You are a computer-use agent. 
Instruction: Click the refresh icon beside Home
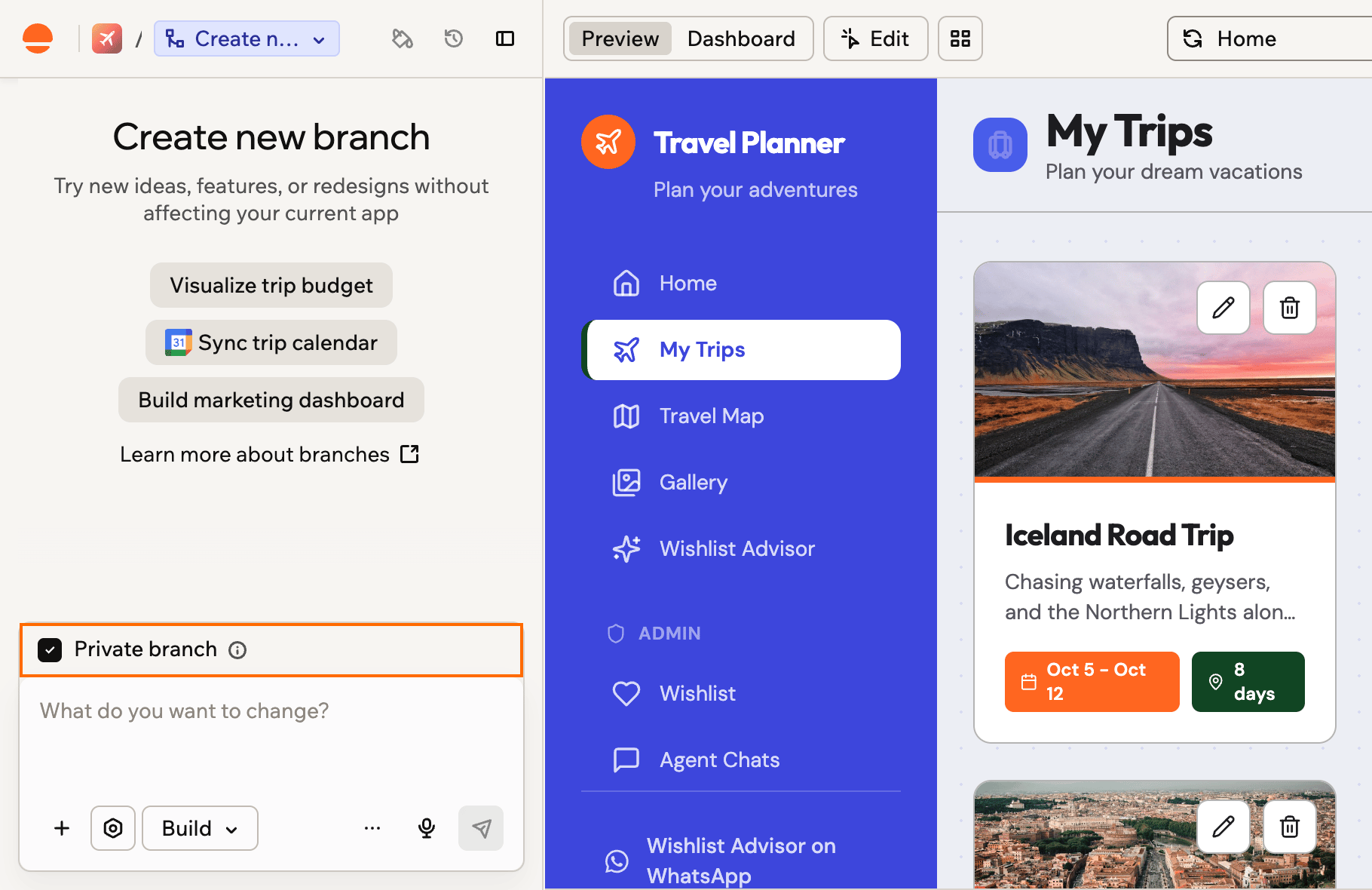coord(1193,38)
